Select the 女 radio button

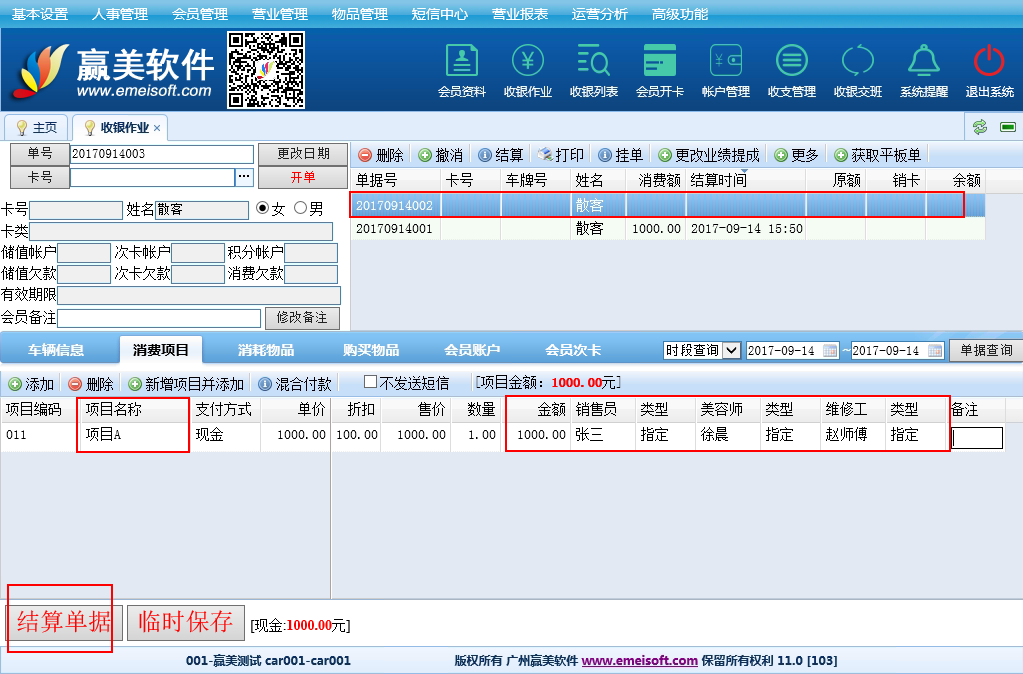263,209
